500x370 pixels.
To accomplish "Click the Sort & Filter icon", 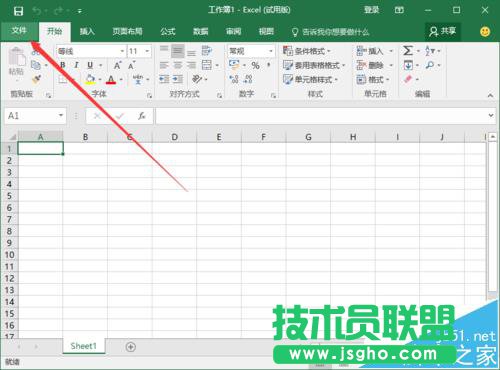I will point(430,51).
